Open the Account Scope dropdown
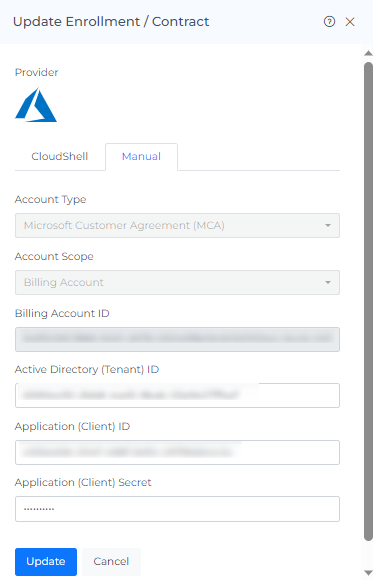This screenshot has width=373, height=580. click(177, 282)
